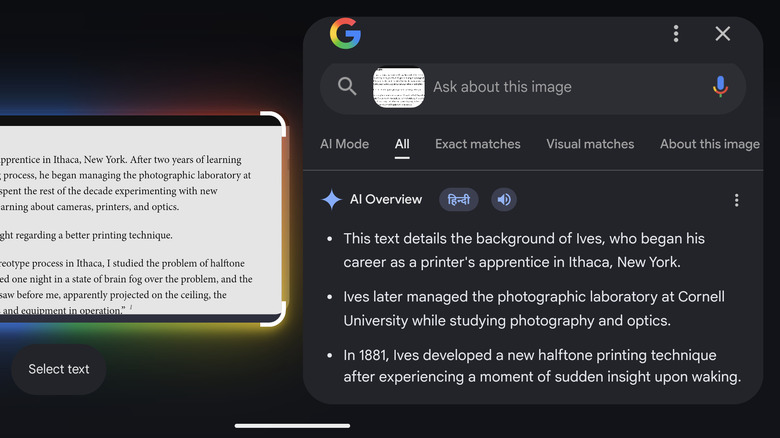The width and height of the screenshot is (780, 438).
Task: Click the Google logo
Action: click(x=345, y=33)
